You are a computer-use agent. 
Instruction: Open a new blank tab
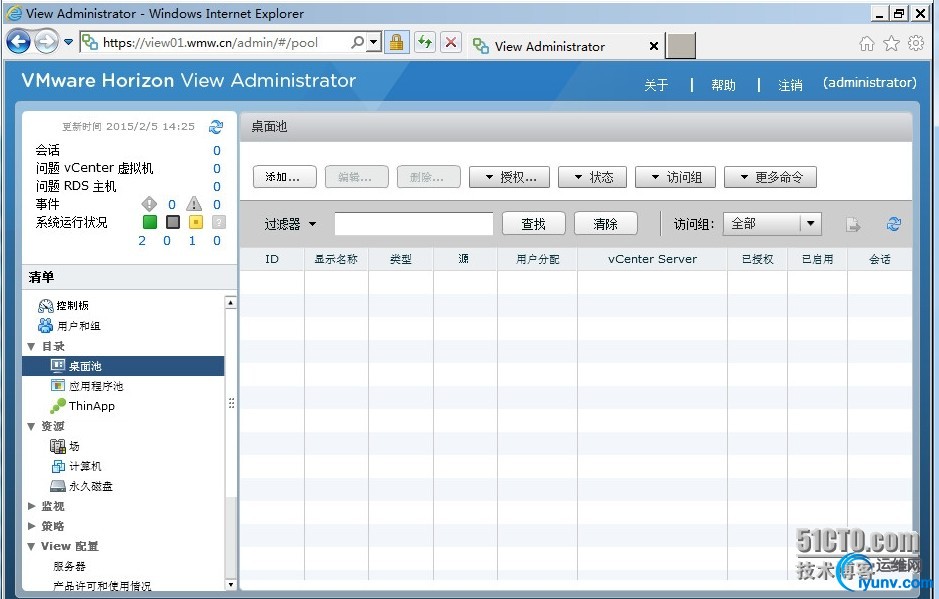pyautogui.click(x=681, y=46)
